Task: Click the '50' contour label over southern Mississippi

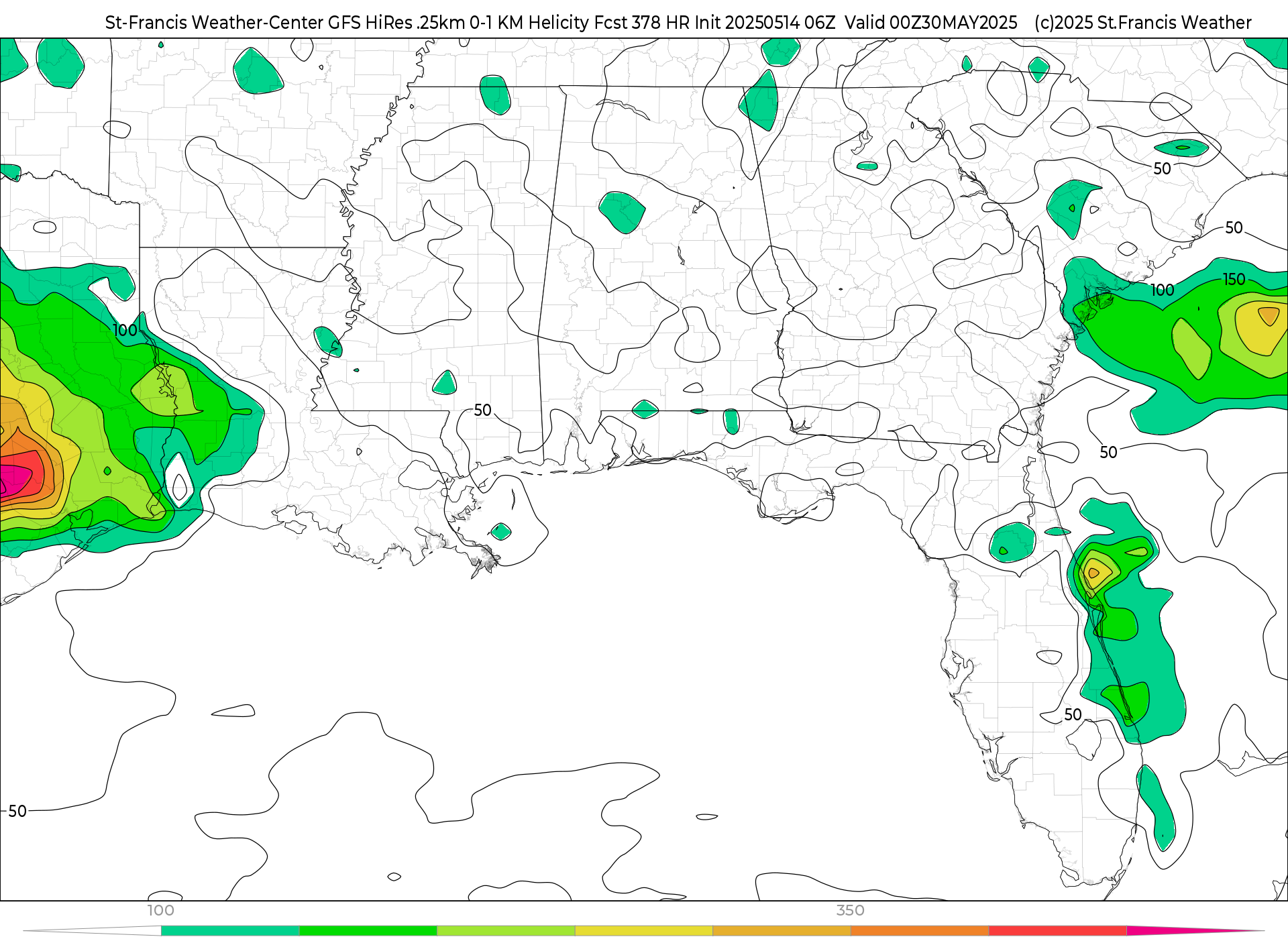Action: click(482, 410)
